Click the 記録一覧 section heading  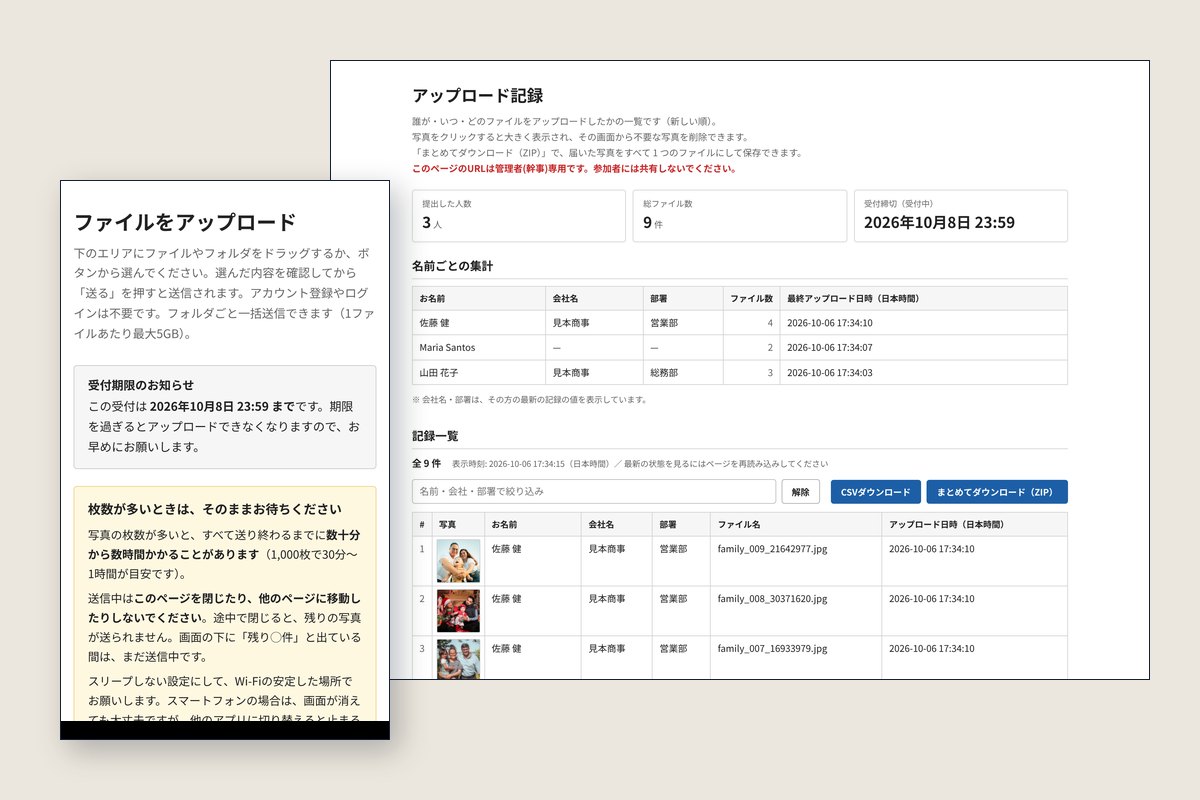(435, 436)
